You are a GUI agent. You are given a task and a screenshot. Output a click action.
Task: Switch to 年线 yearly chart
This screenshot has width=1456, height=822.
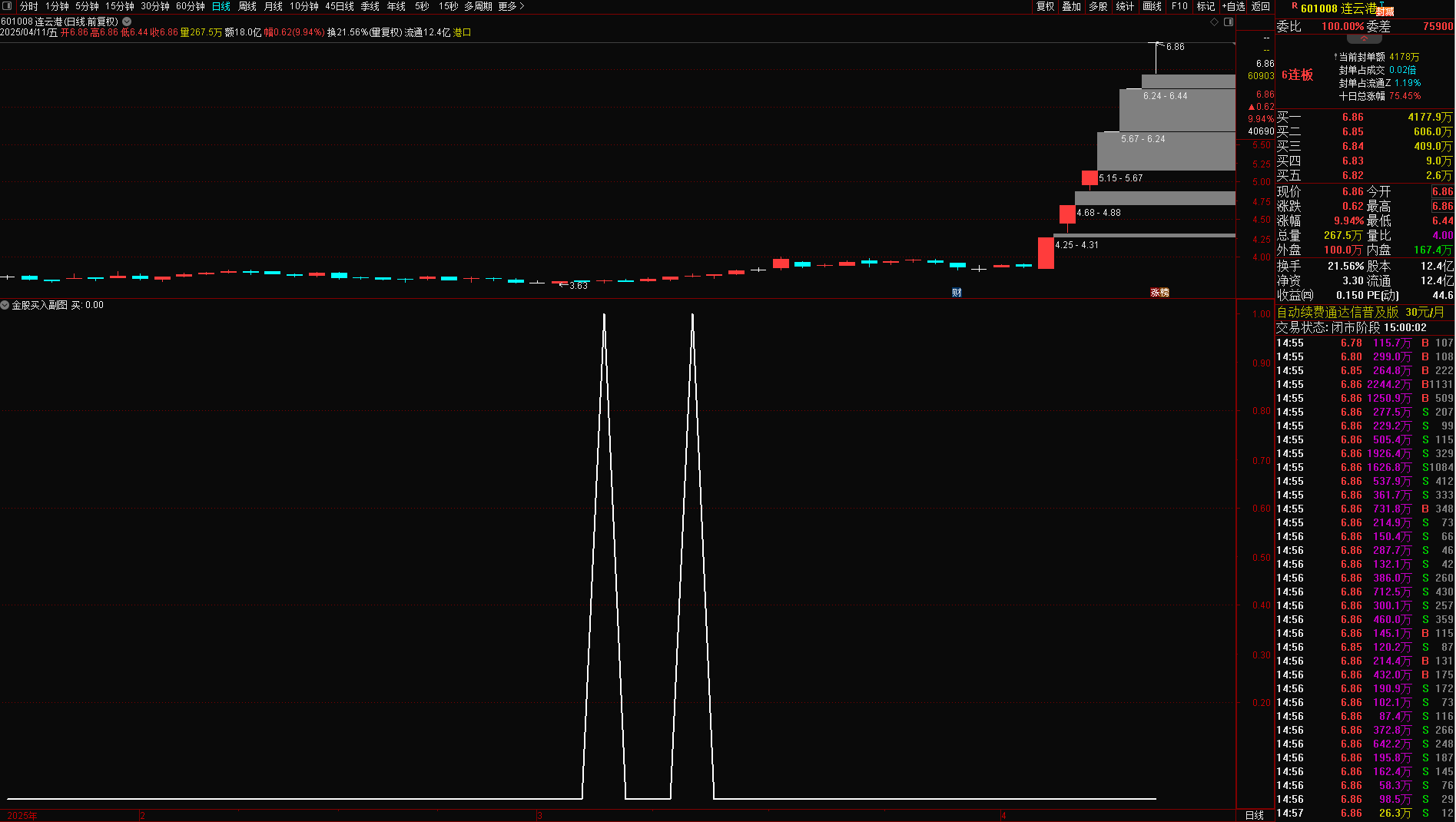point(396,6)
